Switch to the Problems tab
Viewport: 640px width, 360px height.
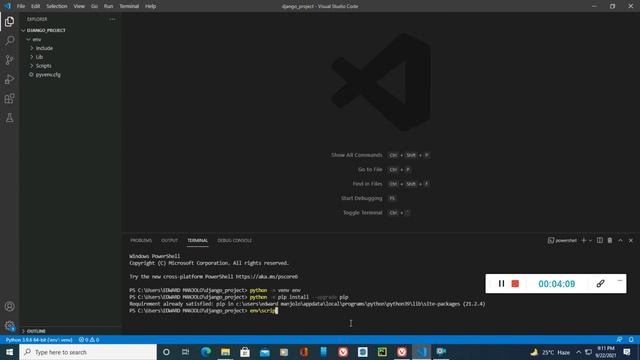coord(141,240)
